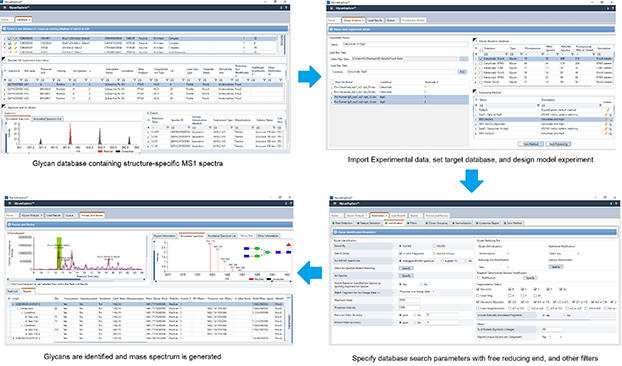622x366 pixels.
Task: Open the Glycan Derivatization dropdown
Action: (493, 253)
